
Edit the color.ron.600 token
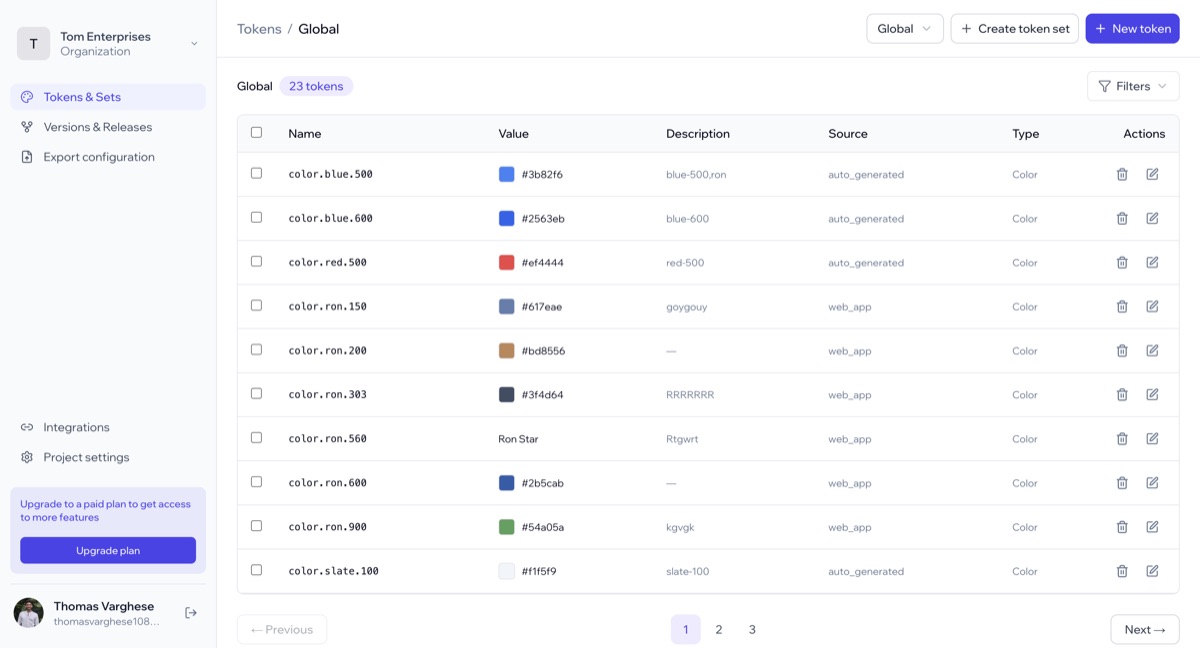1152,482
